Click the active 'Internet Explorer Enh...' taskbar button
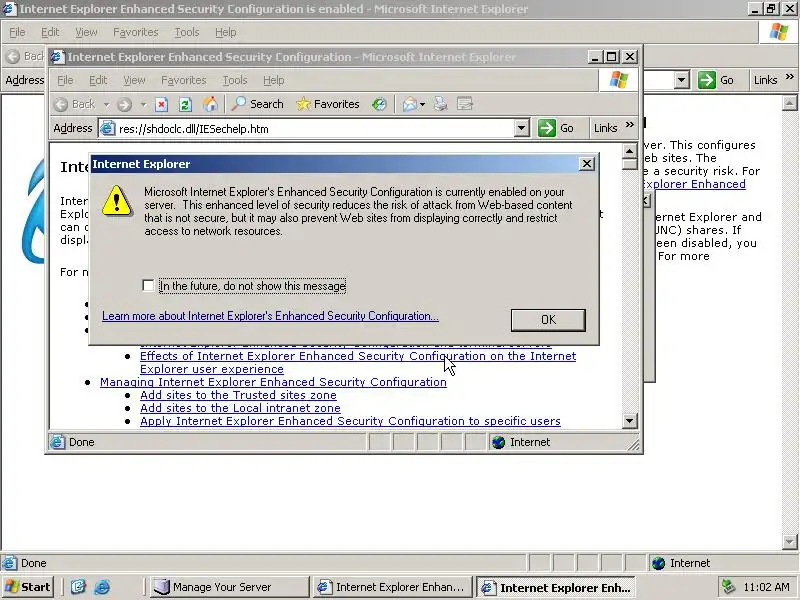This screenshot has height=600, width=800. click(556, 587)
